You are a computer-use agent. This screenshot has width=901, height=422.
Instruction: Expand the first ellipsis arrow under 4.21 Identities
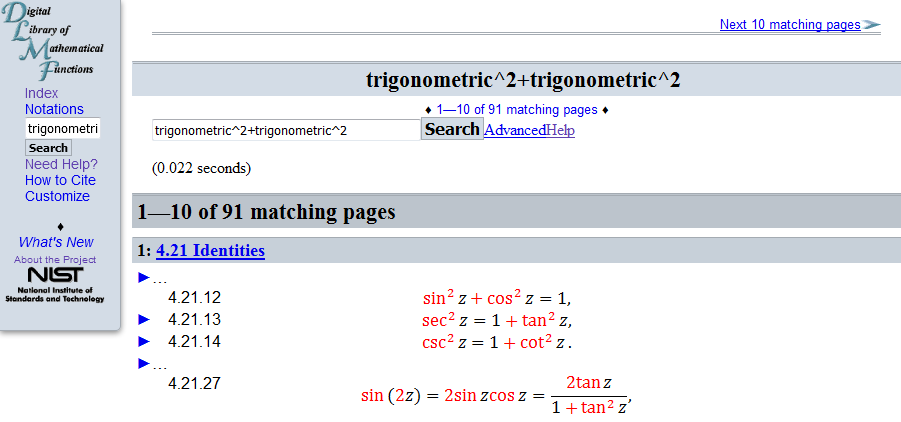143,277
